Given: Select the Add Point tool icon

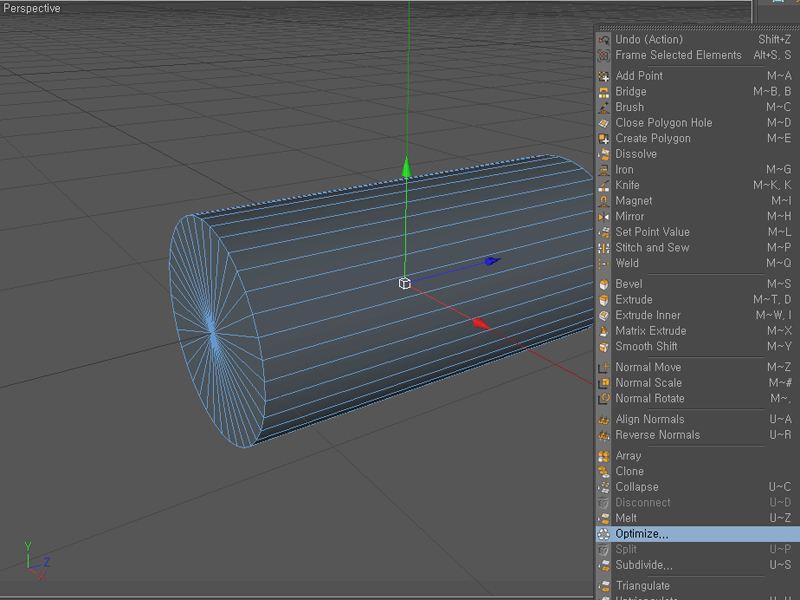Looking at the screenshot, I should point(604,76).
